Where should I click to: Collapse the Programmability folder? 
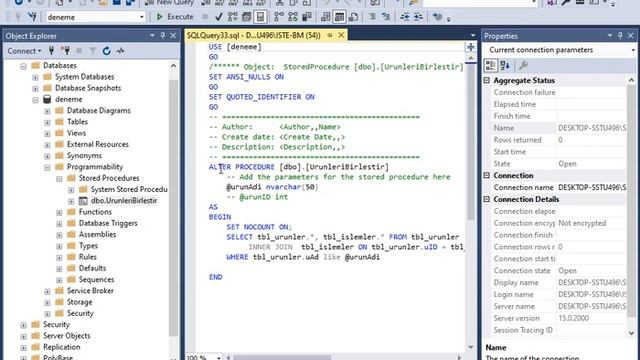pos(47,167)
